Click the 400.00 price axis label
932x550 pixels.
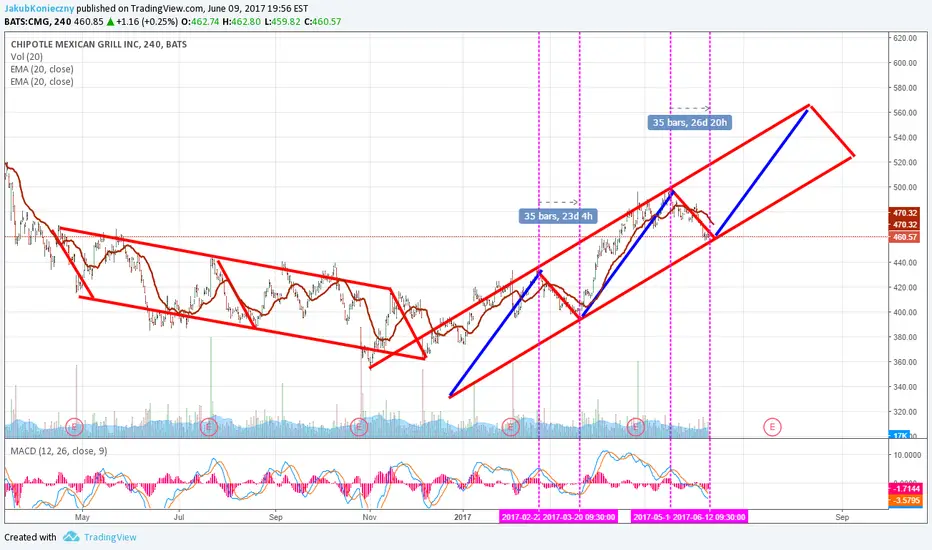(x=905, y=312)
